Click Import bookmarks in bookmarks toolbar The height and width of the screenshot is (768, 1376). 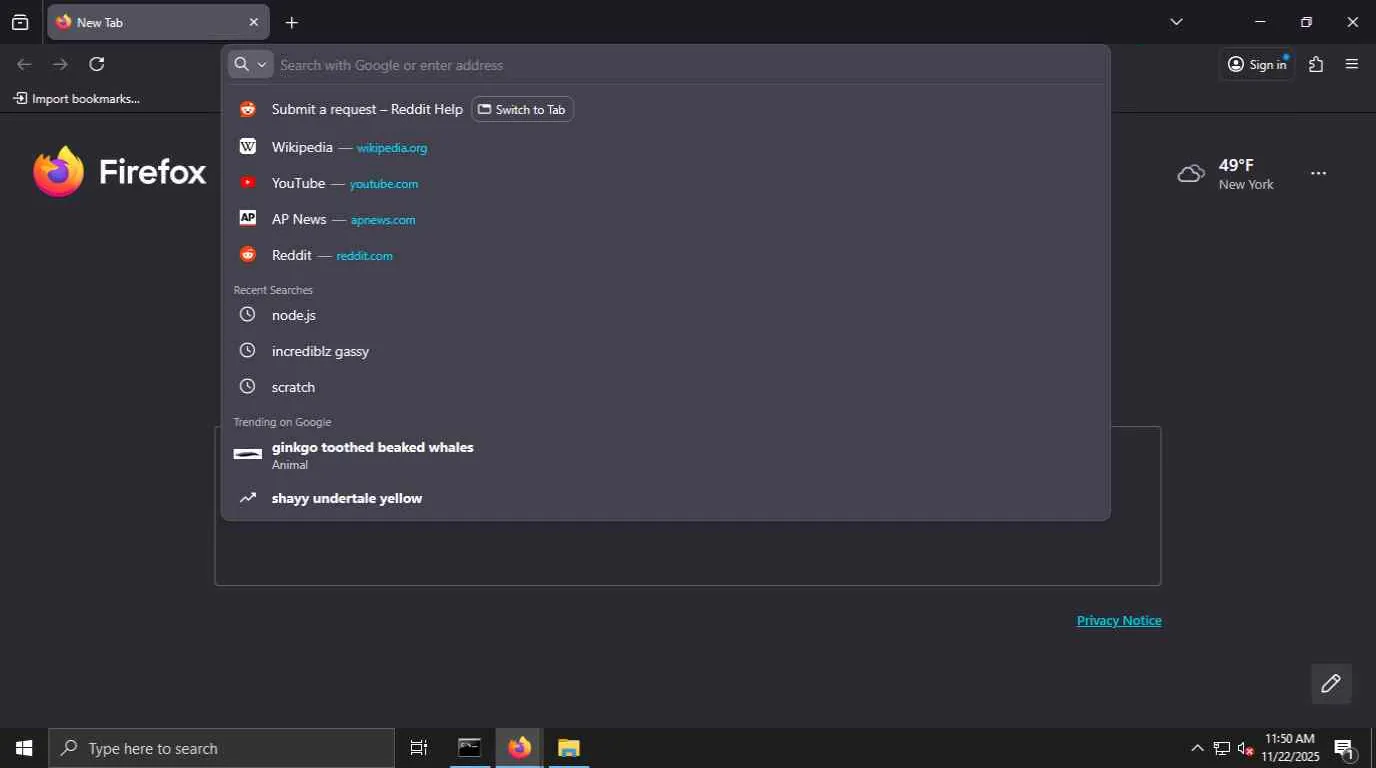pyautogui.click(x=76, y=98)
